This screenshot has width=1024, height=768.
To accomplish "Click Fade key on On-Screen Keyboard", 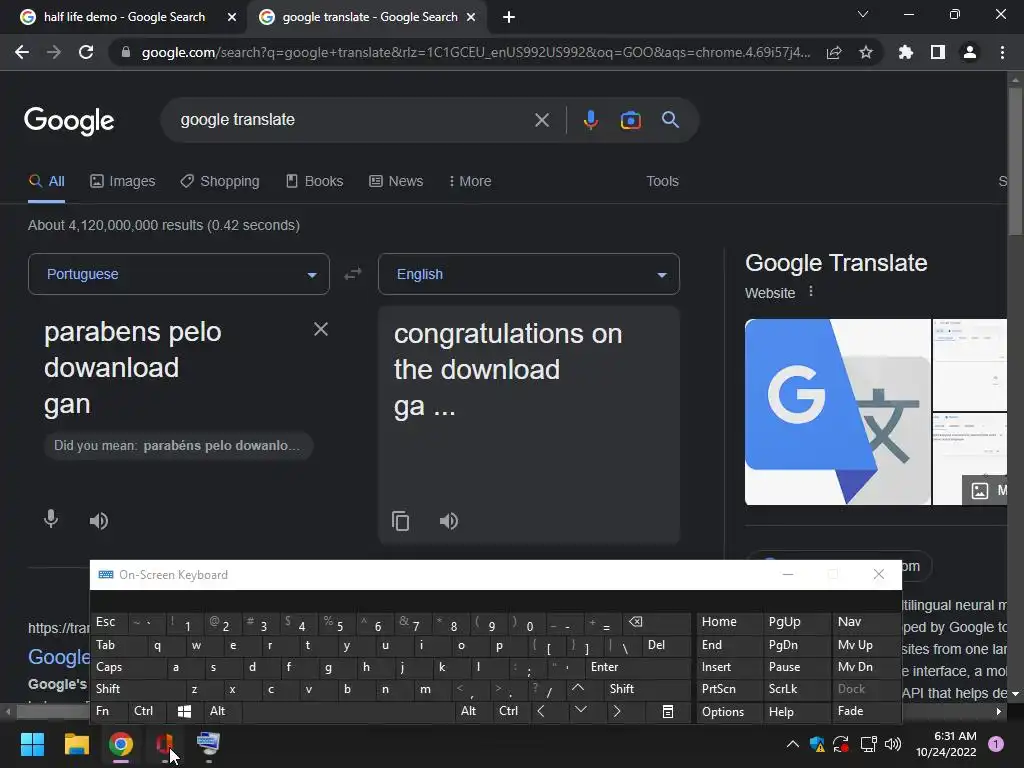I will [867, 711].
